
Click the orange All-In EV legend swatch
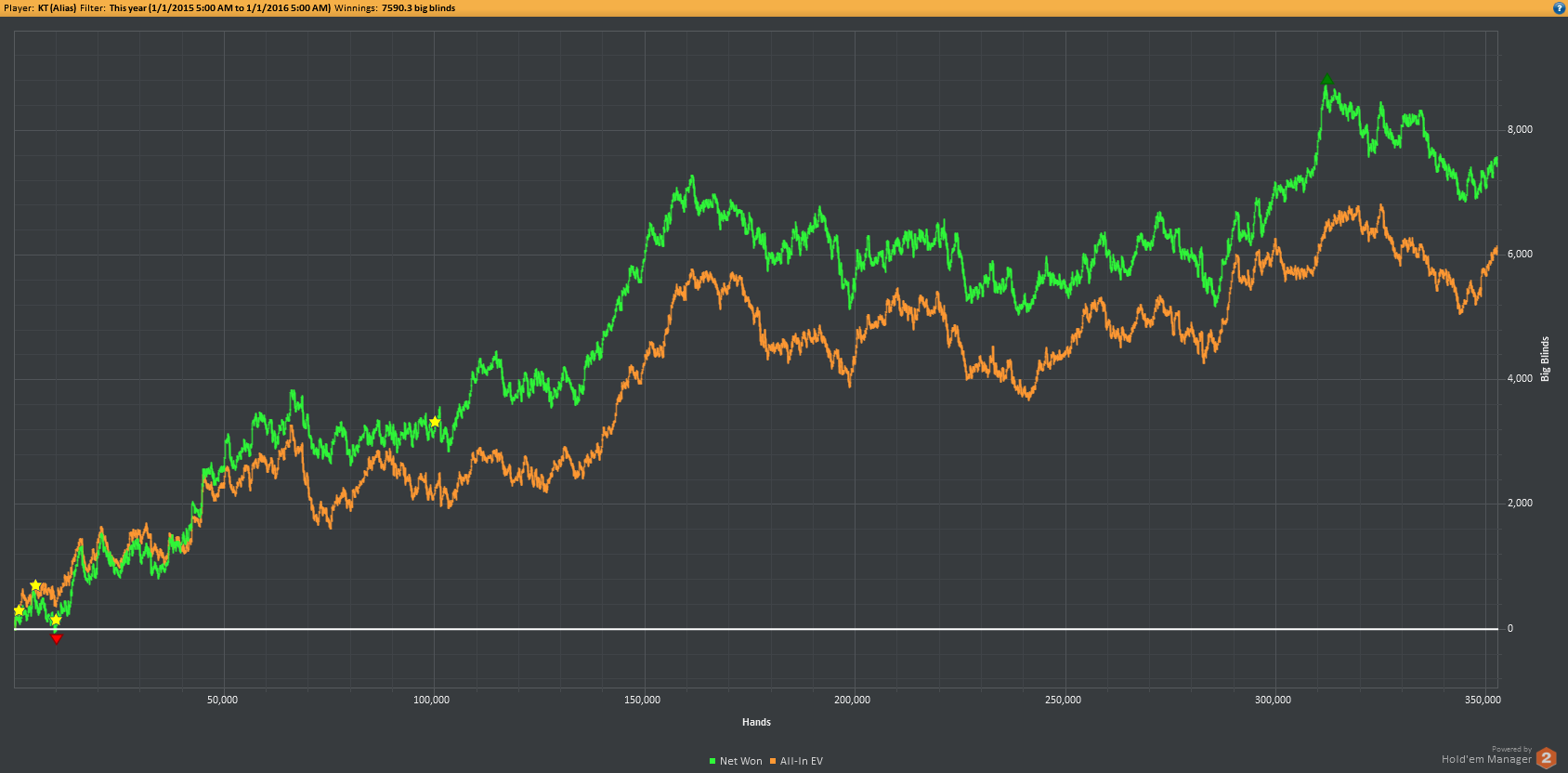pos(773,761)
